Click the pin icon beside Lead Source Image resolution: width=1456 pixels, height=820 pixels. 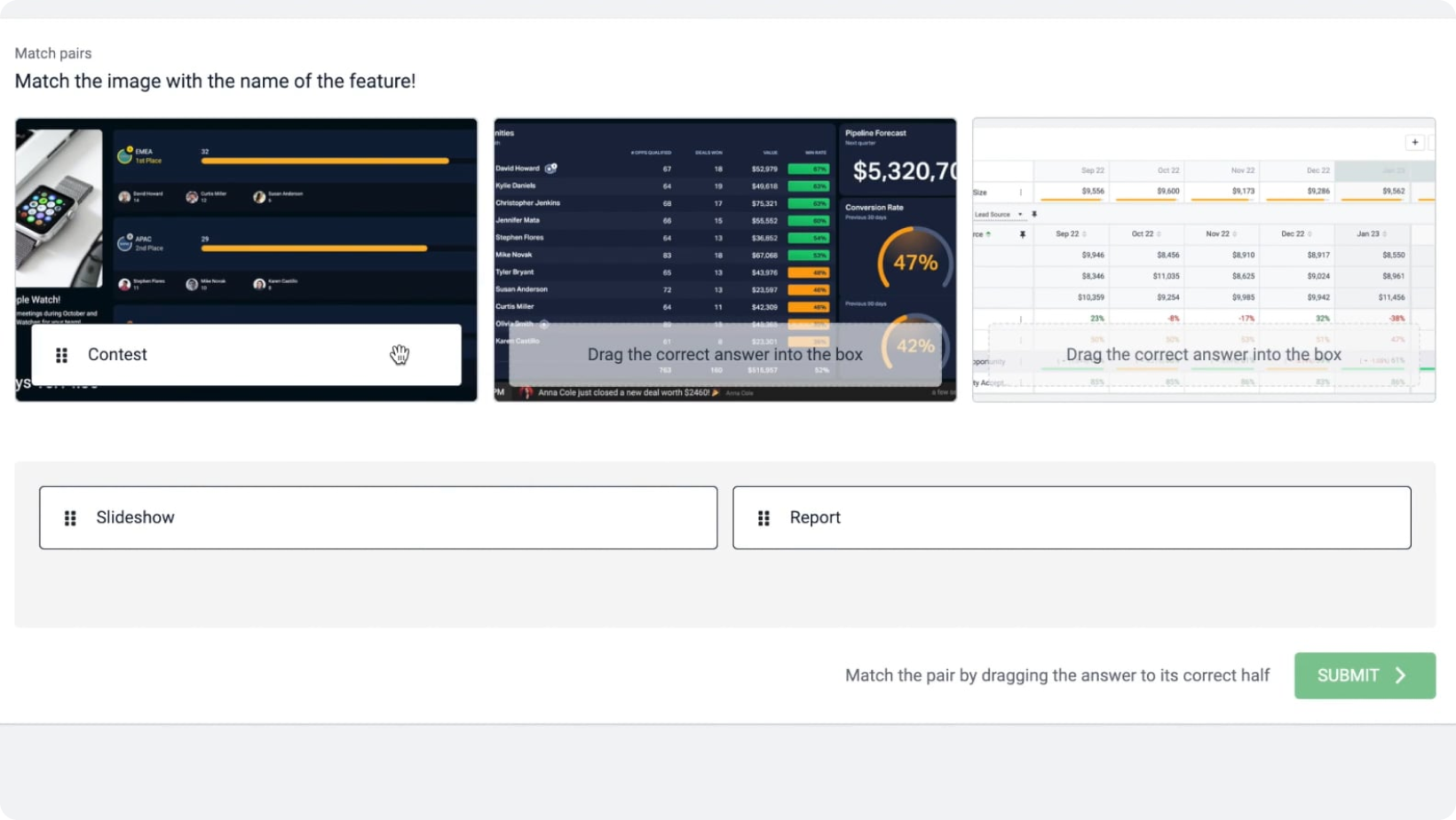click(1034, 215)
